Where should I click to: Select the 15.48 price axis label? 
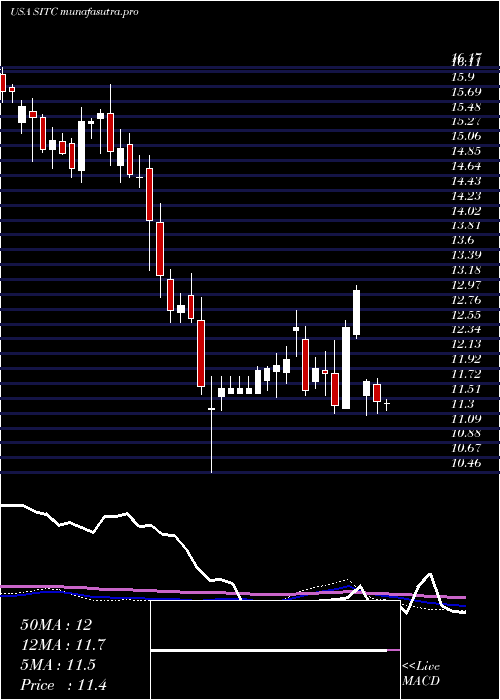point(467,107)
